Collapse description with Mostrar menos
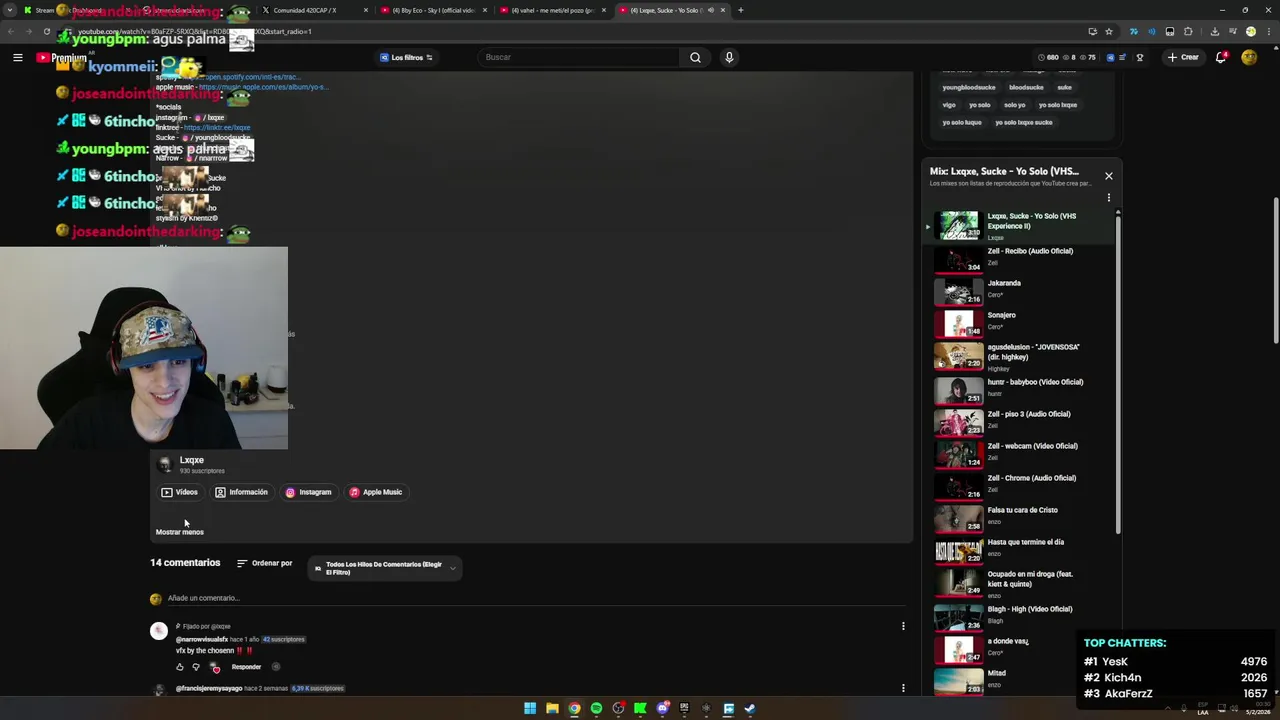The width and height of the screenshot is (1280, 720). click(179, 532)
